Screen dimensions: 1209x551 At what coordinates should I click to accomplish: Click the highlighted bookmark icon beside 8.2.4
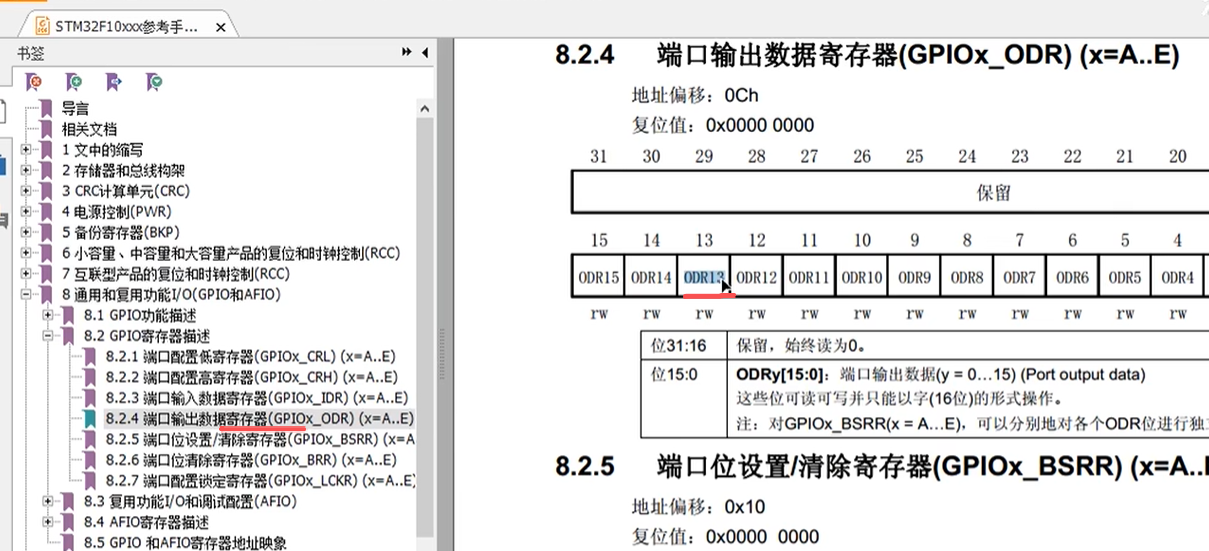coord(90,419)
